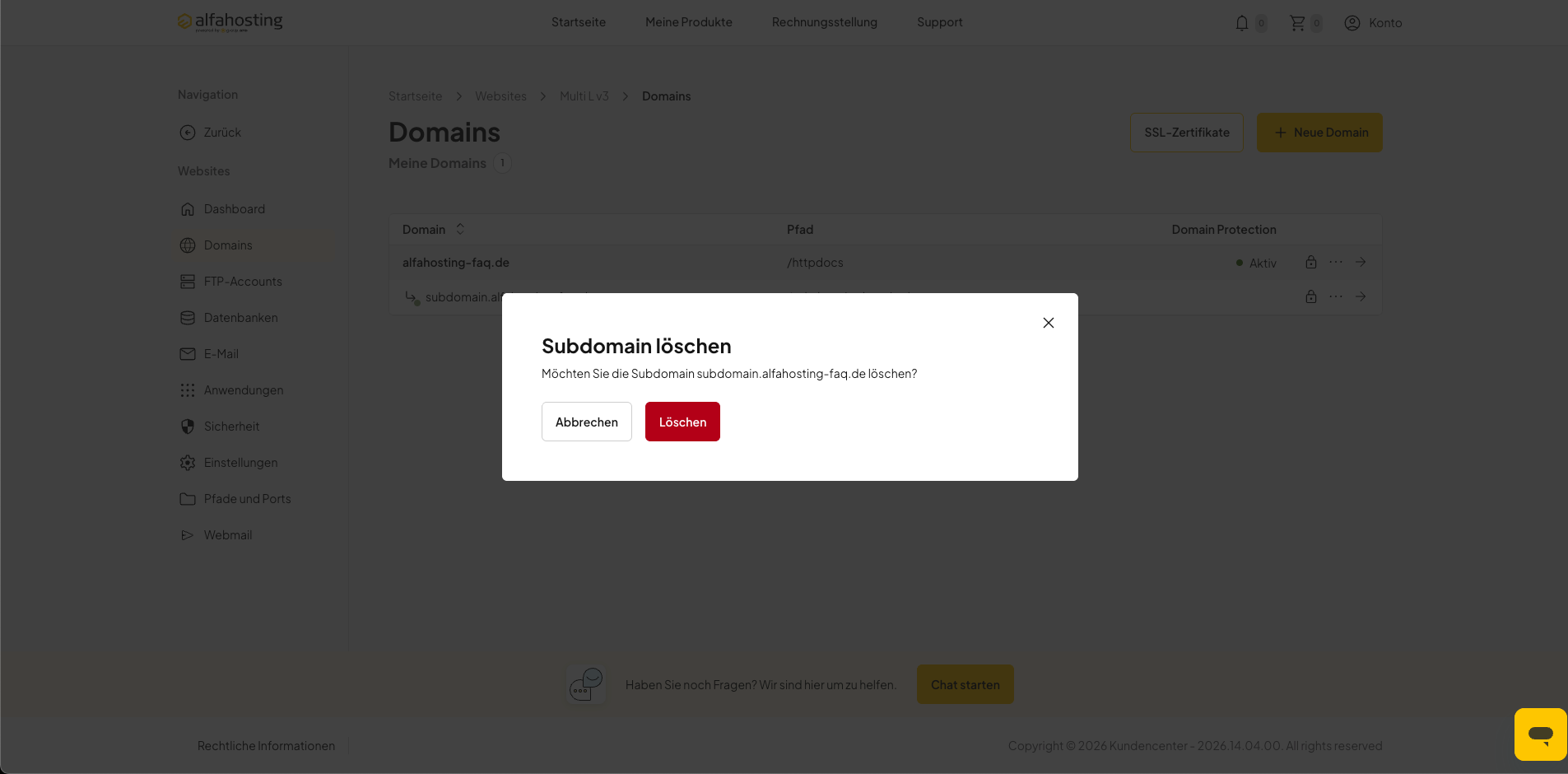The height and width of the screenshot is (774, 1568).
Task: Click arrow icon for alfahosting-faq.de row
Action: [1361, 262]
